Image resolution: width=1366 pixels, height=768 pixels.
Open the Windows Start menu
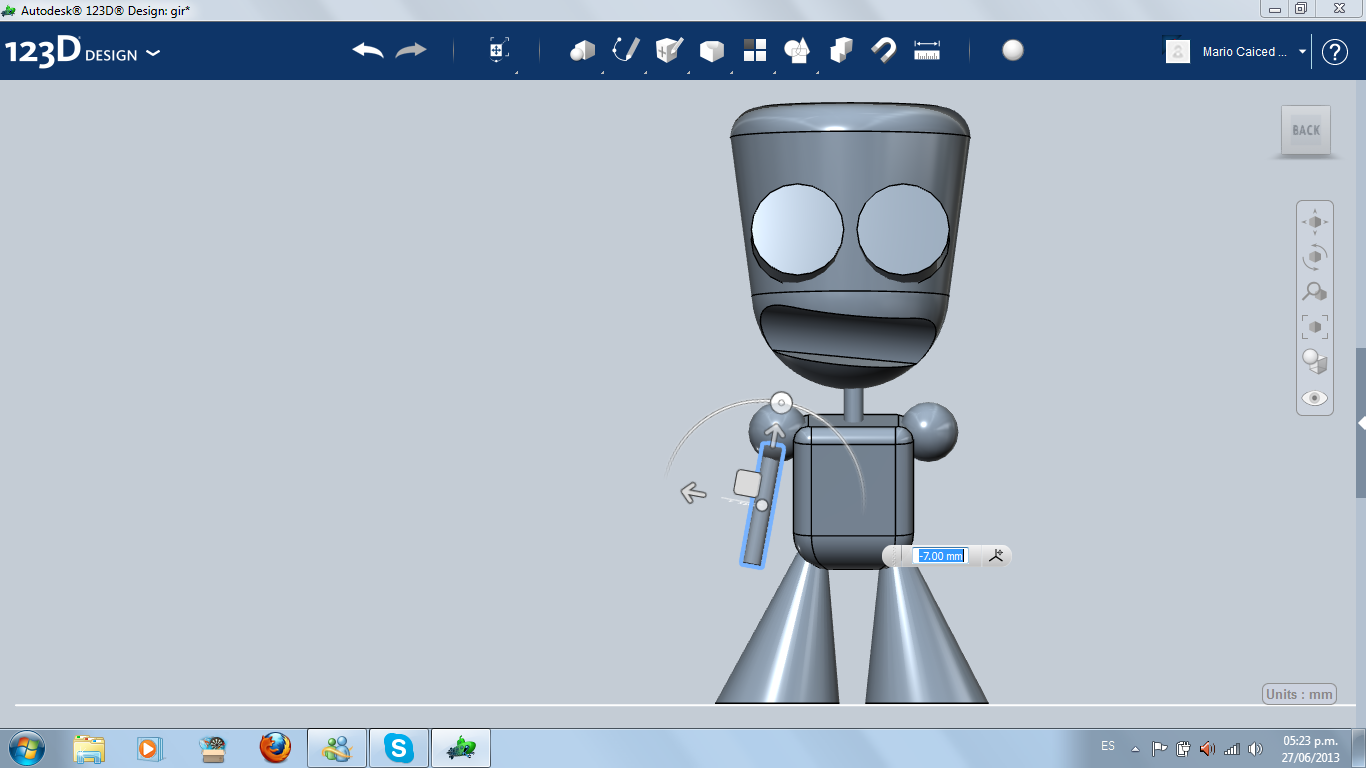[x=27, y=747]
